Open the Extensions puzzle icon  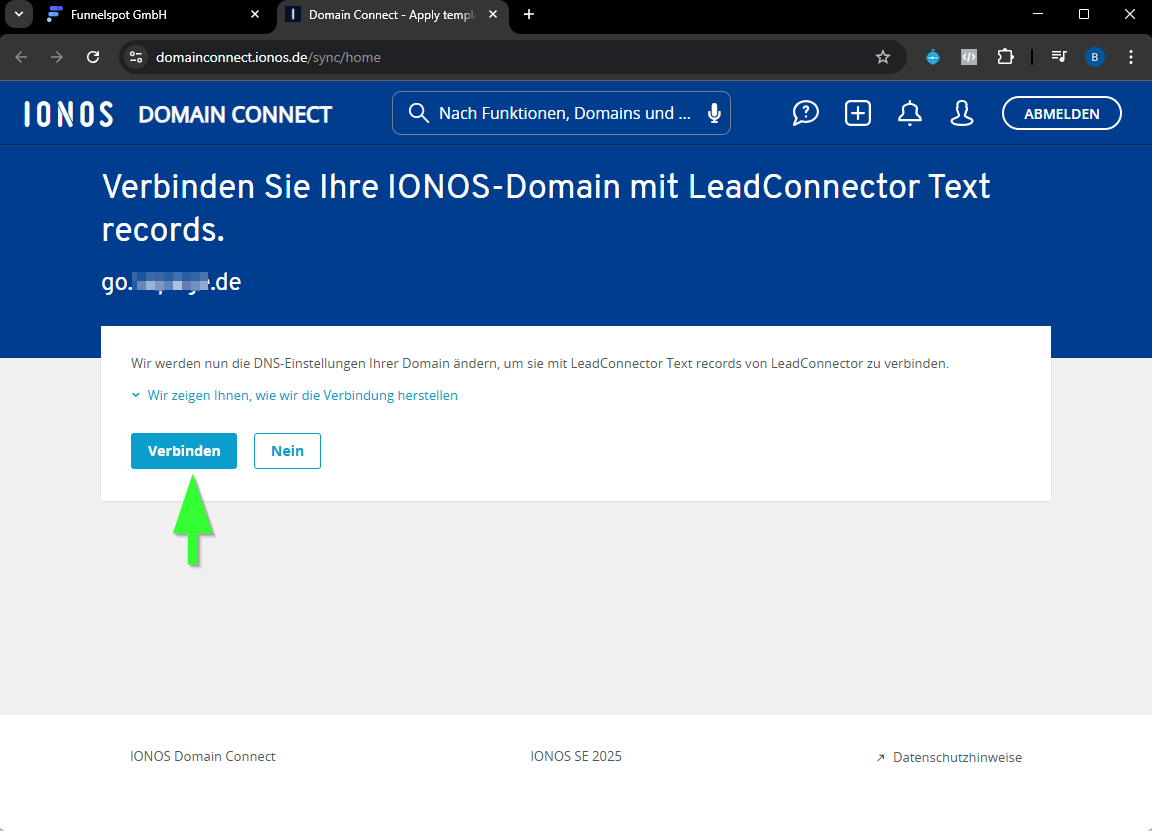1005,57
